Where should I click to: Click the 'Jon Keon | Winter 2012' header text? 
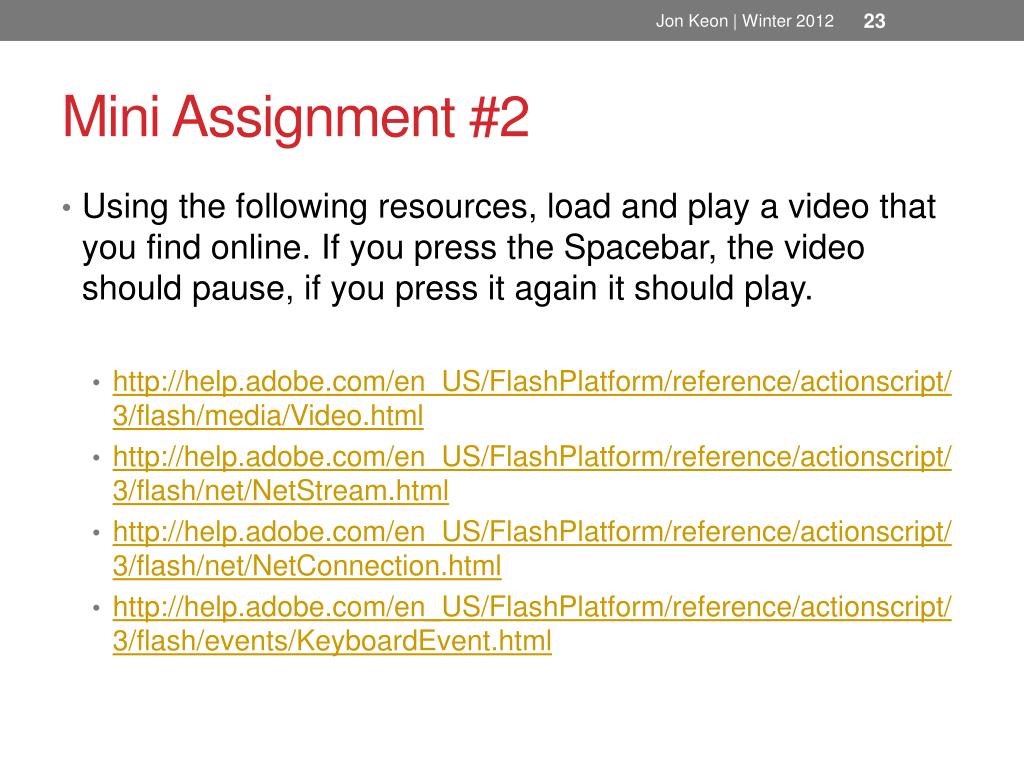744,21
